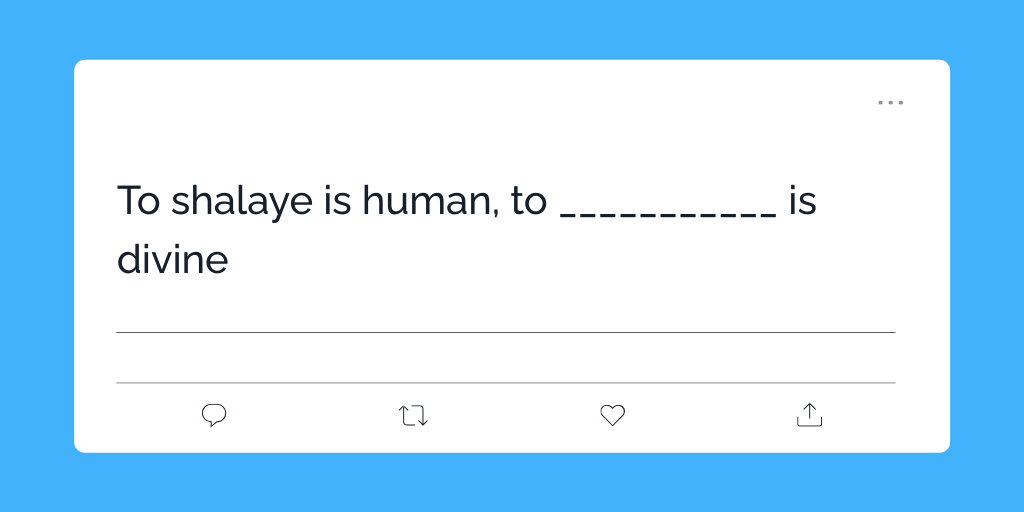Click the first word "To" of the tweet
This screenshot has width=1024, height=512.
[139, 202]
